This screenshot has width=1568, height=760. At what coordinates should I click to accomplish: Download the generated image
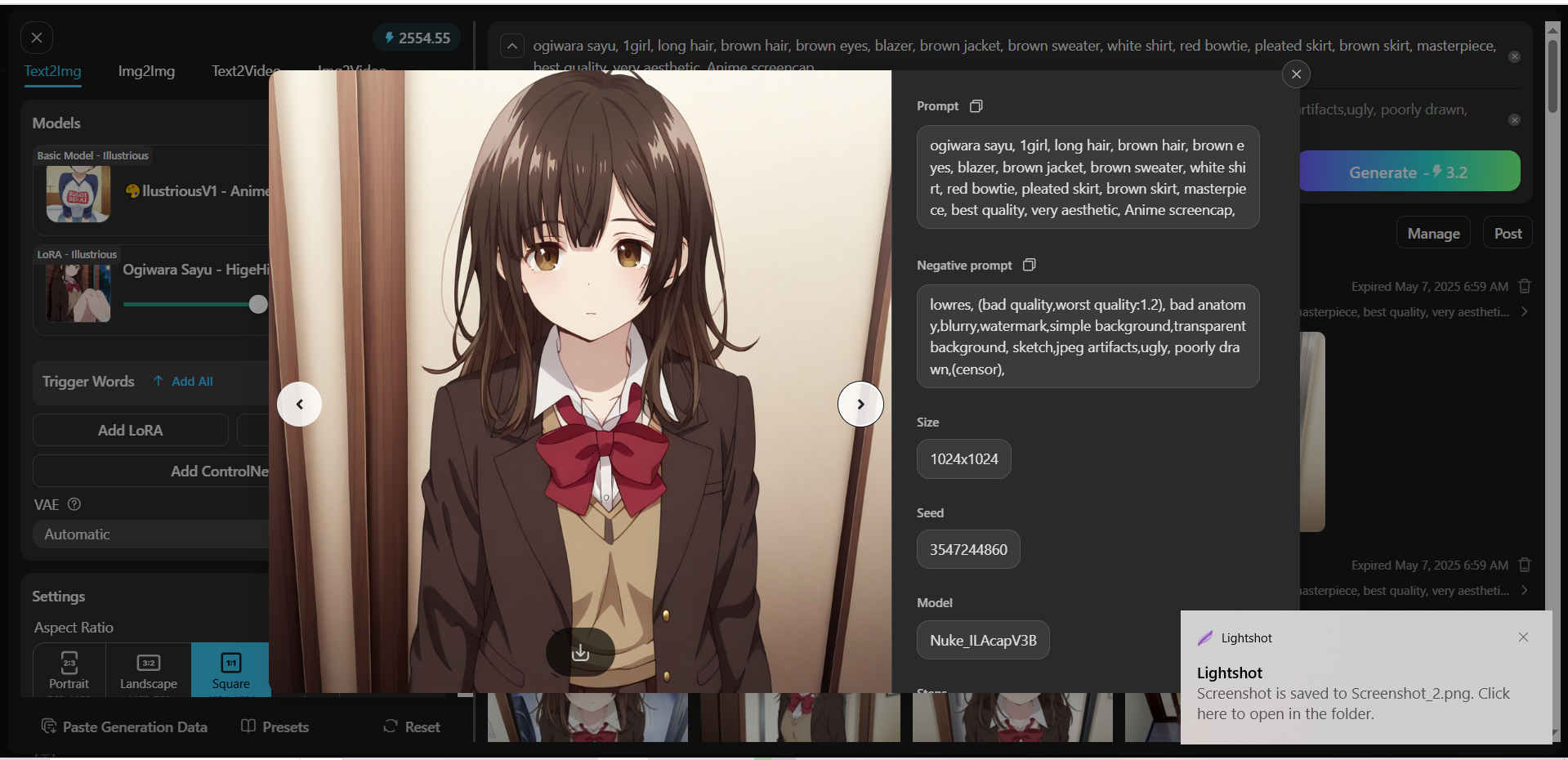[x=580, y=652]
